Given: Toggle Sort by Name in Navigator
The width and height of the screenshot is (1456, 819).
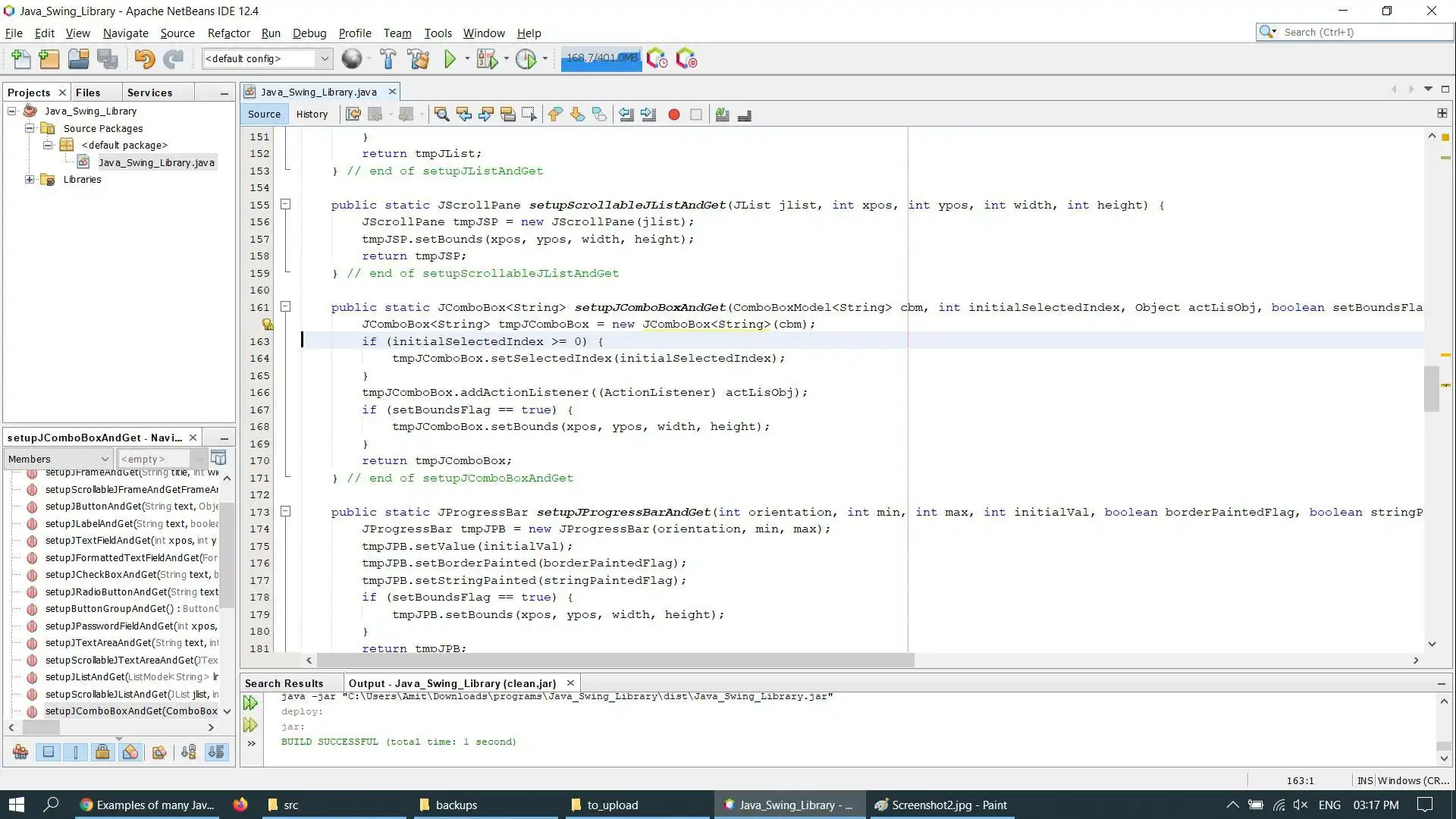Looking at the screenshot, I should 188,752.
